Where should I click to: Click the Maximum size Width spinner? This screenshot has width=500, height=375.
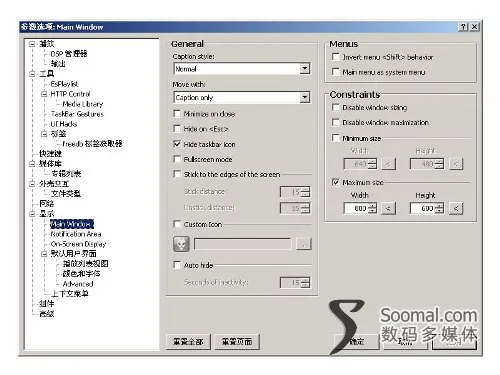click(373, 208)
